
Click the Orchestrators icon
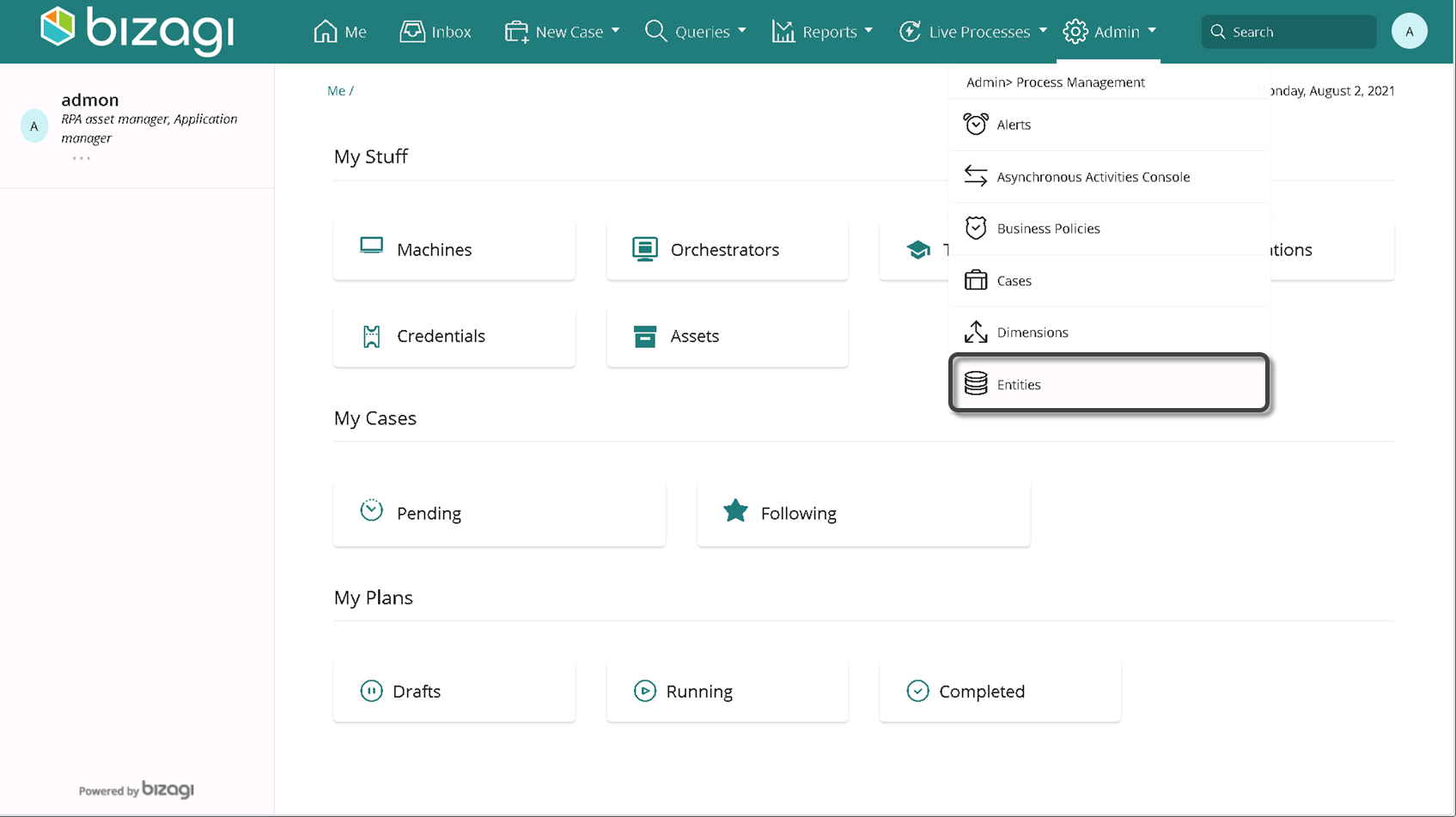tap(645, 249)
